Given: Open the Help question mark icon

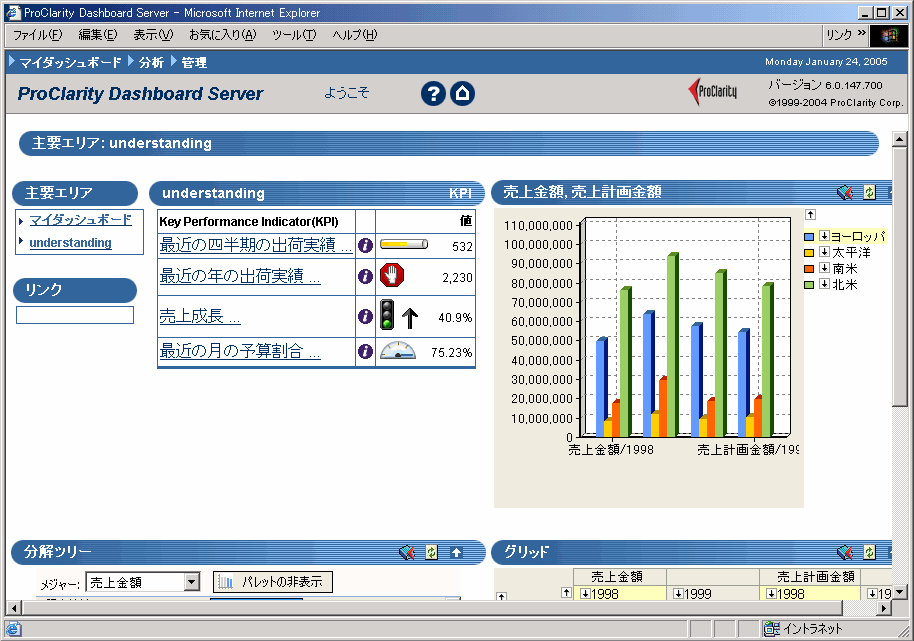Looking at the screenshot, I should tap(433, 93).
